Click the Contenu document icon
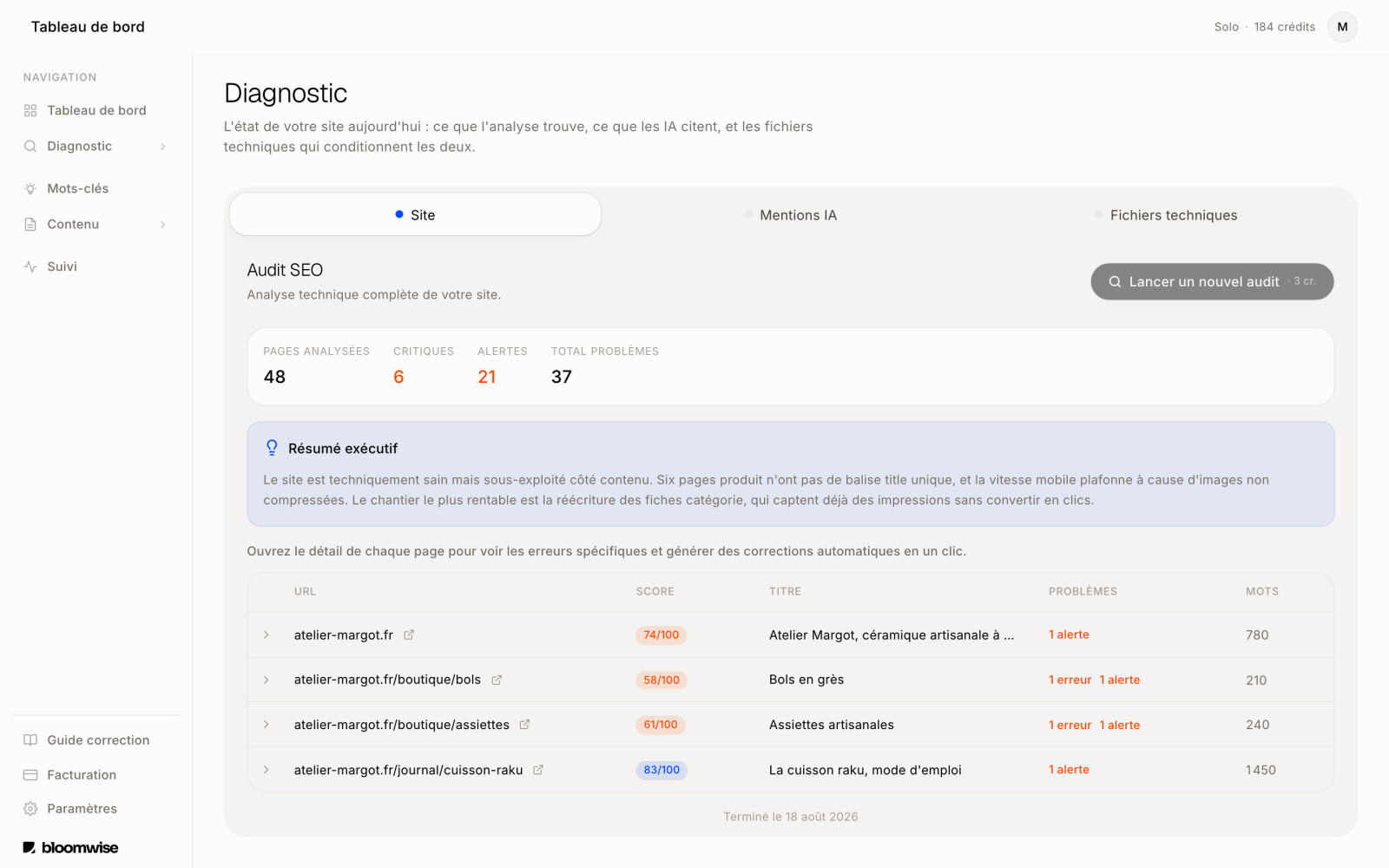Image resolution: width=1389 pixels, height=868 pixels. coord(30,224)
